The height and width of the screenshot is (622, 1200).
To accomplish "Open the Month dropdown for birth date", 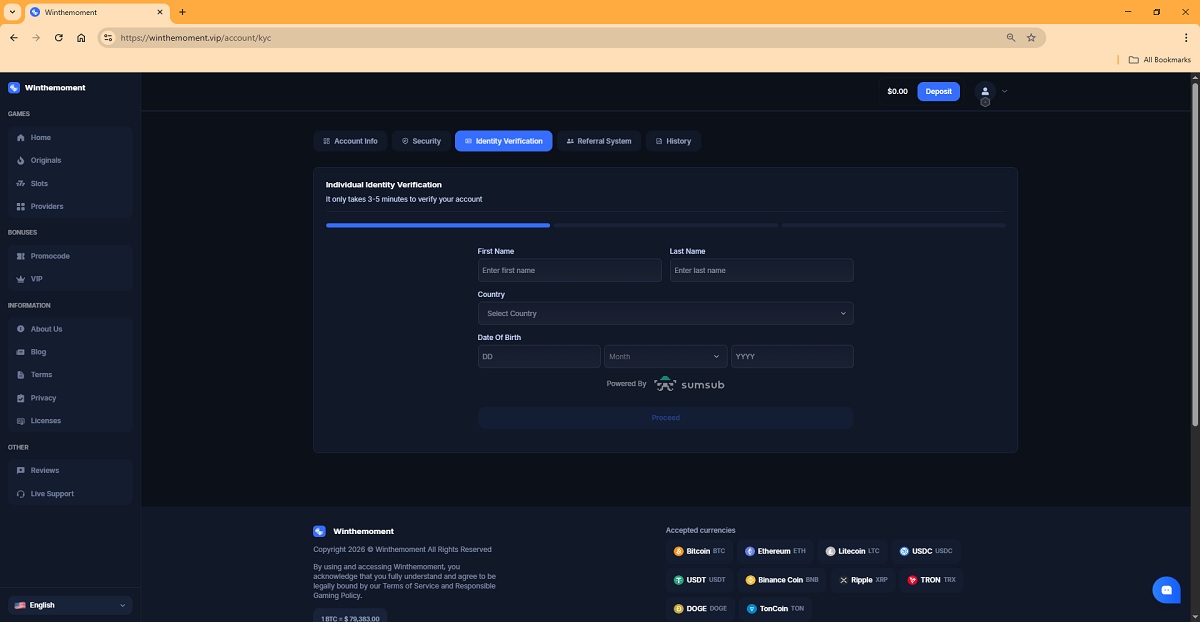I will tap(665, 357).
